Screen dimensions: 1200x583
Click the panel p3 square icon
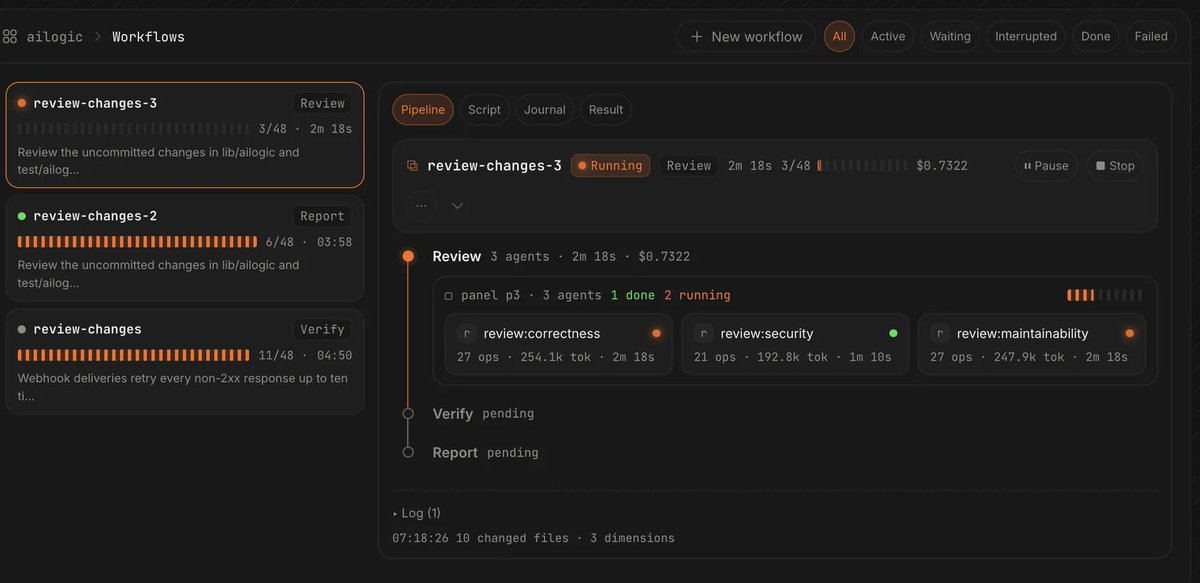(x=449, y=296)
